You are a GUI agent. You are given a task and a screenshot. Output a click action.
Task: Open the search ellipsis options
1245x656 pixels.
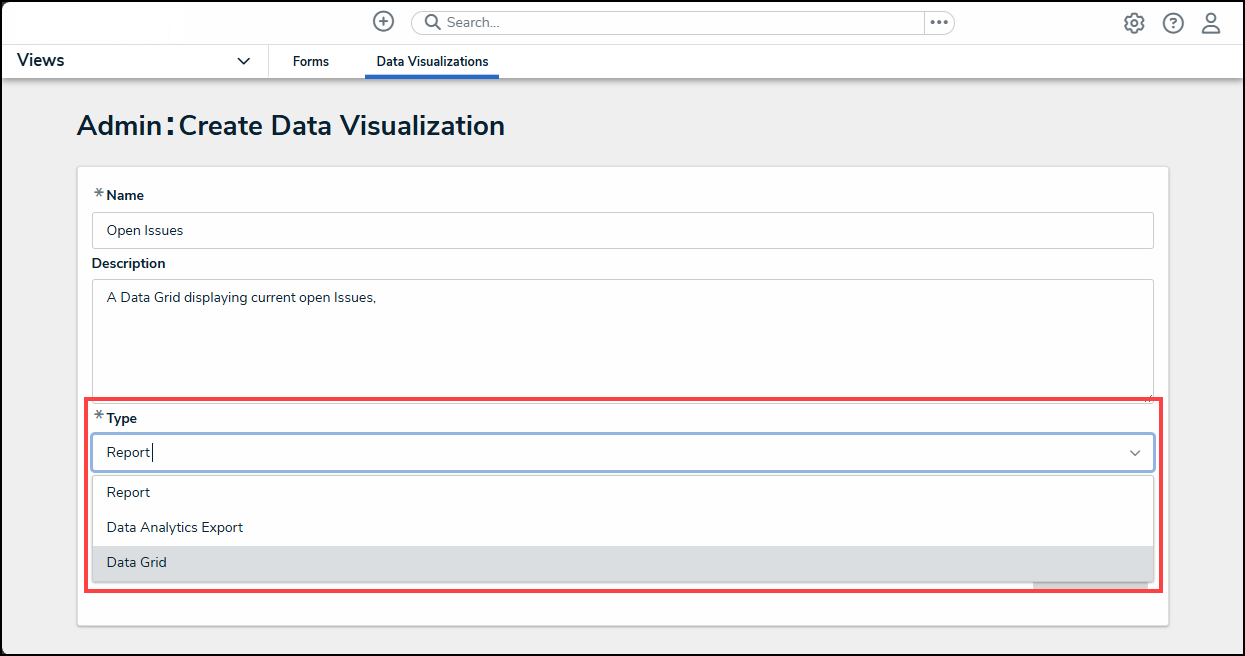pyautogui.click(x=938, y=22)
